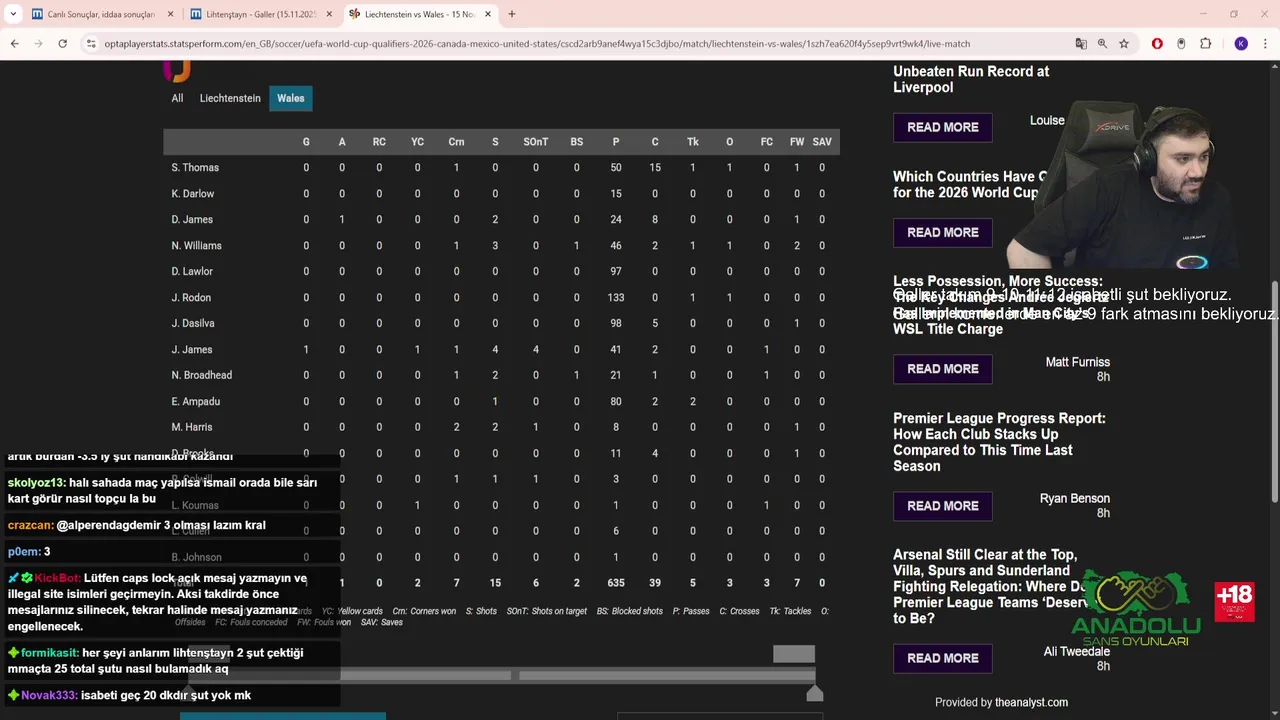
Task: Open the Chrome profile avatar K
Action: click(1241, 44)
